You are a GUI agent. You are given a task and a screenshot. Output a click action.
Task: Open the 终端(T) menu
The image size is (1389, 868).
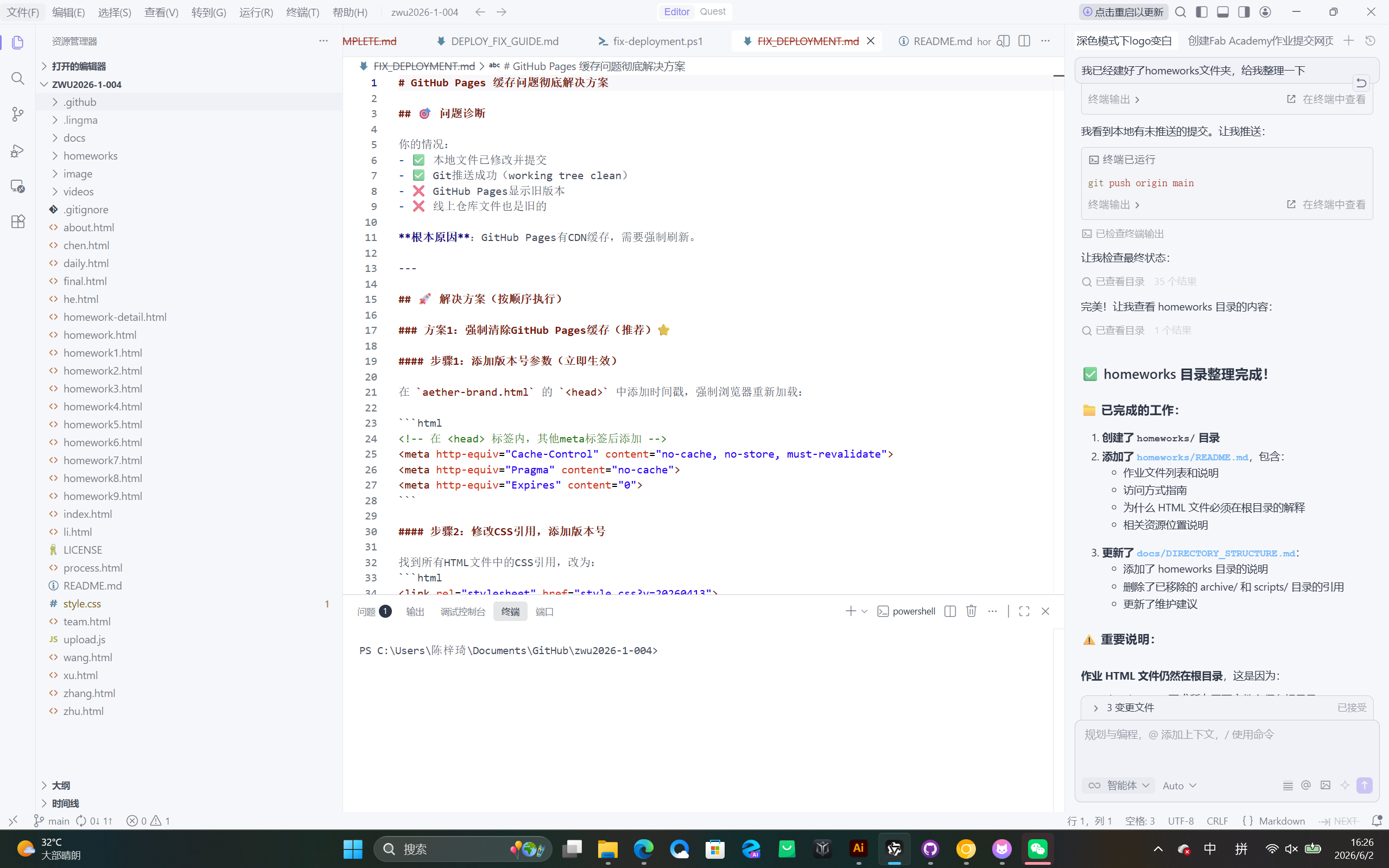click(302, 12)
